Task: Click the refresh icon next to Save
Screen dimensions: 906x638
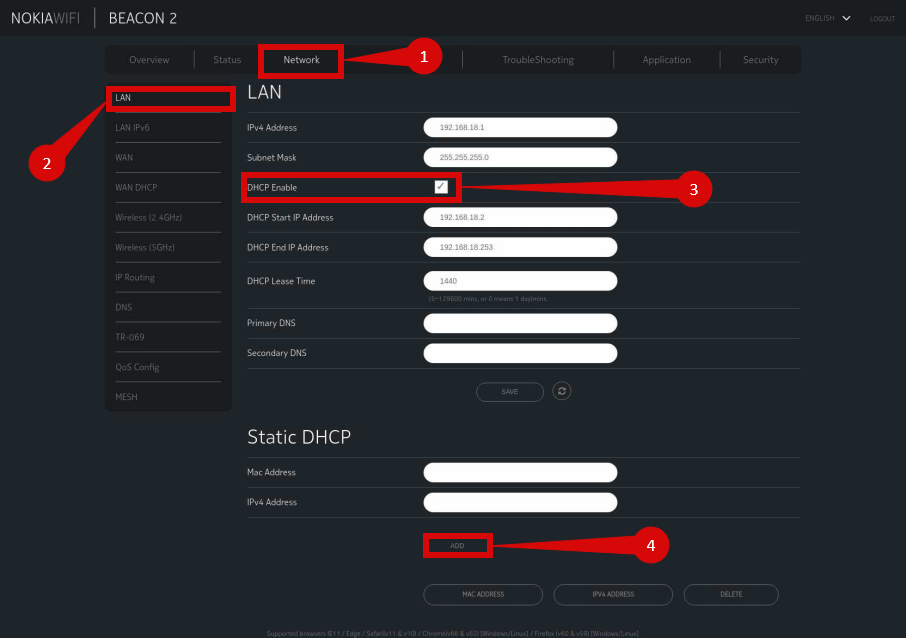Action: (562, 391)
